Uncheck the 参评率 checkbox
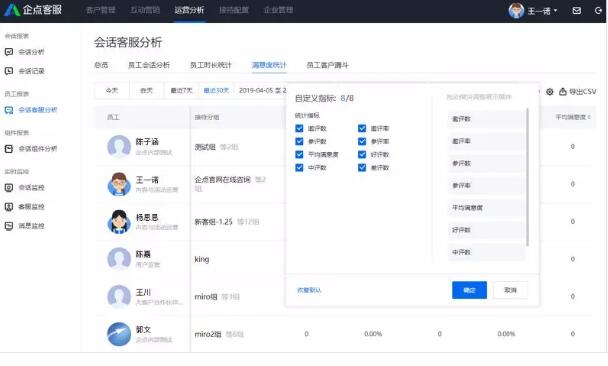The image size is (608, 366). (362, 142)
